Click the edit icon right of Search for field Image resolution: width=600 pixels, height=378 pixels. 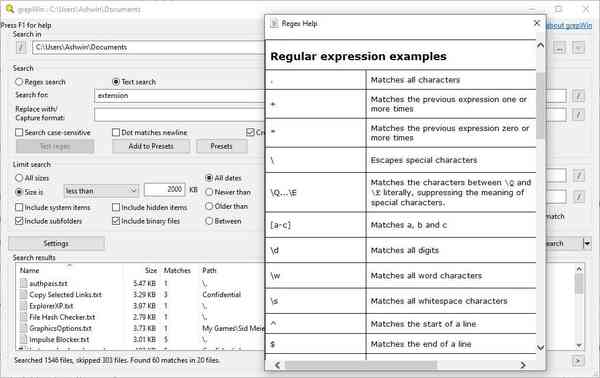[578, 96]
